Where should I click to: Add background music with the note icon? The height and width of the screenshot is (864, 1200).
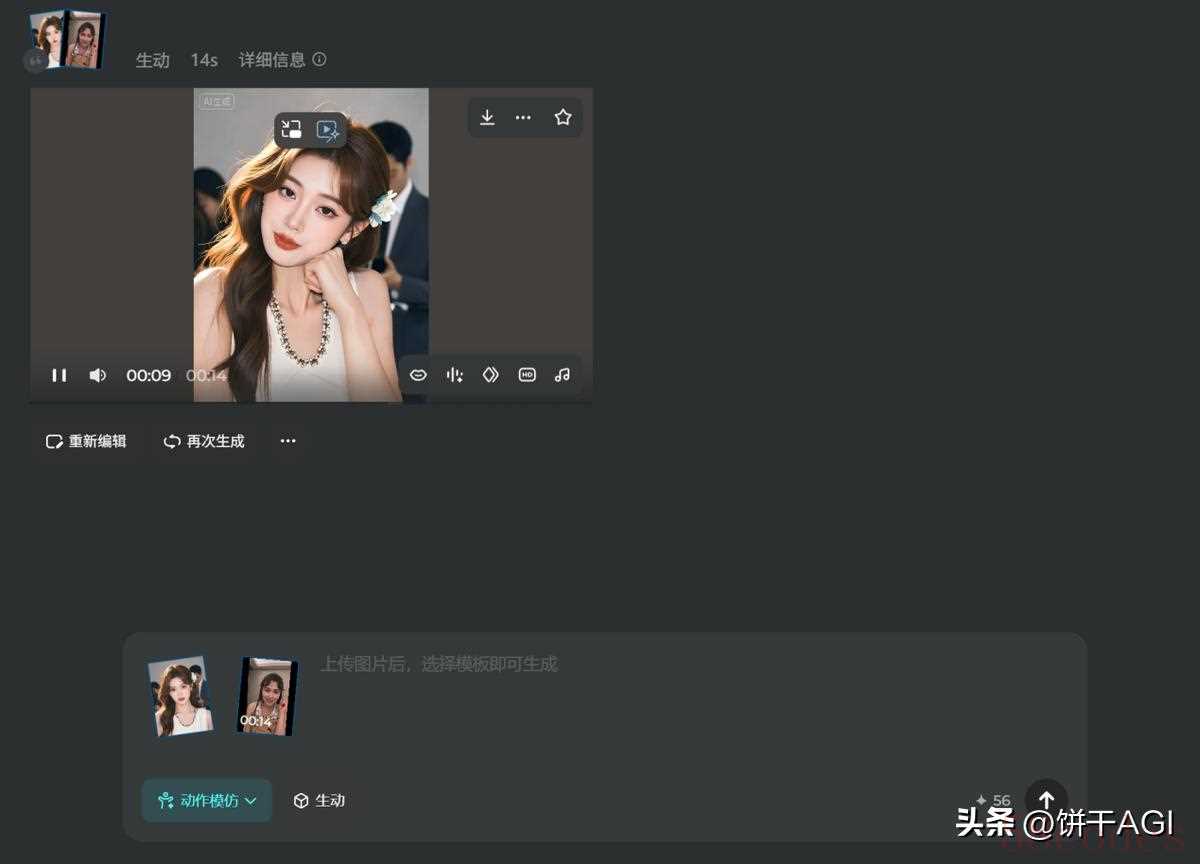coord(563,375)
